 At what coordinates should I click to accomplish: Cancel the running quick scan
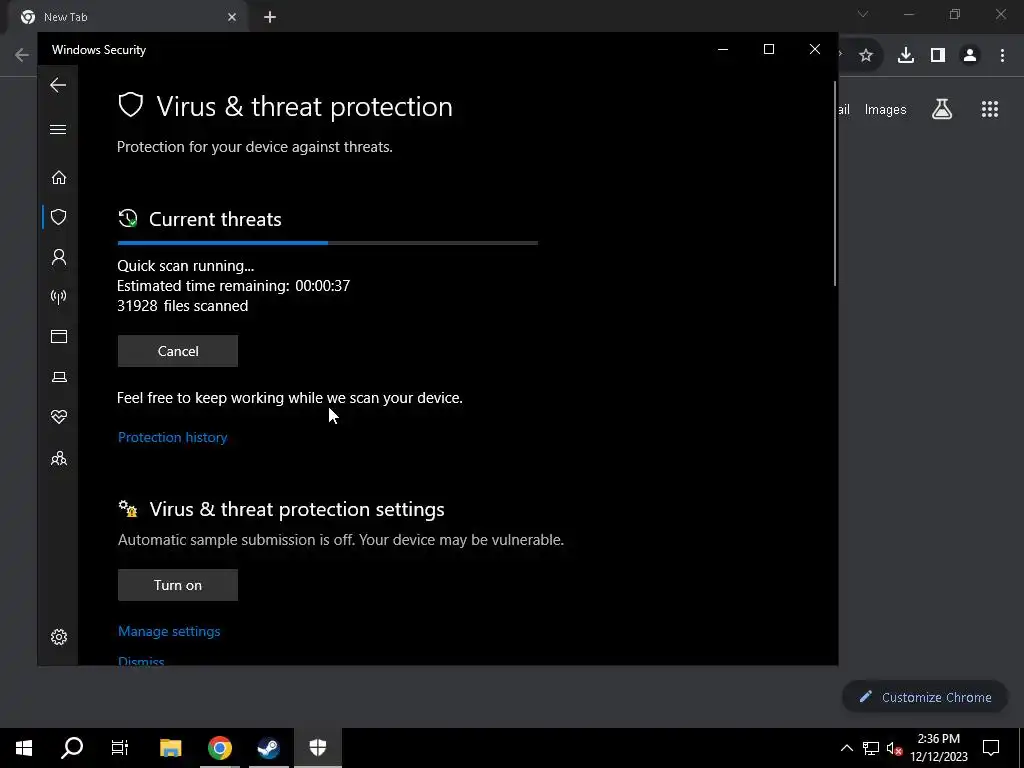(x=178, y=351)
